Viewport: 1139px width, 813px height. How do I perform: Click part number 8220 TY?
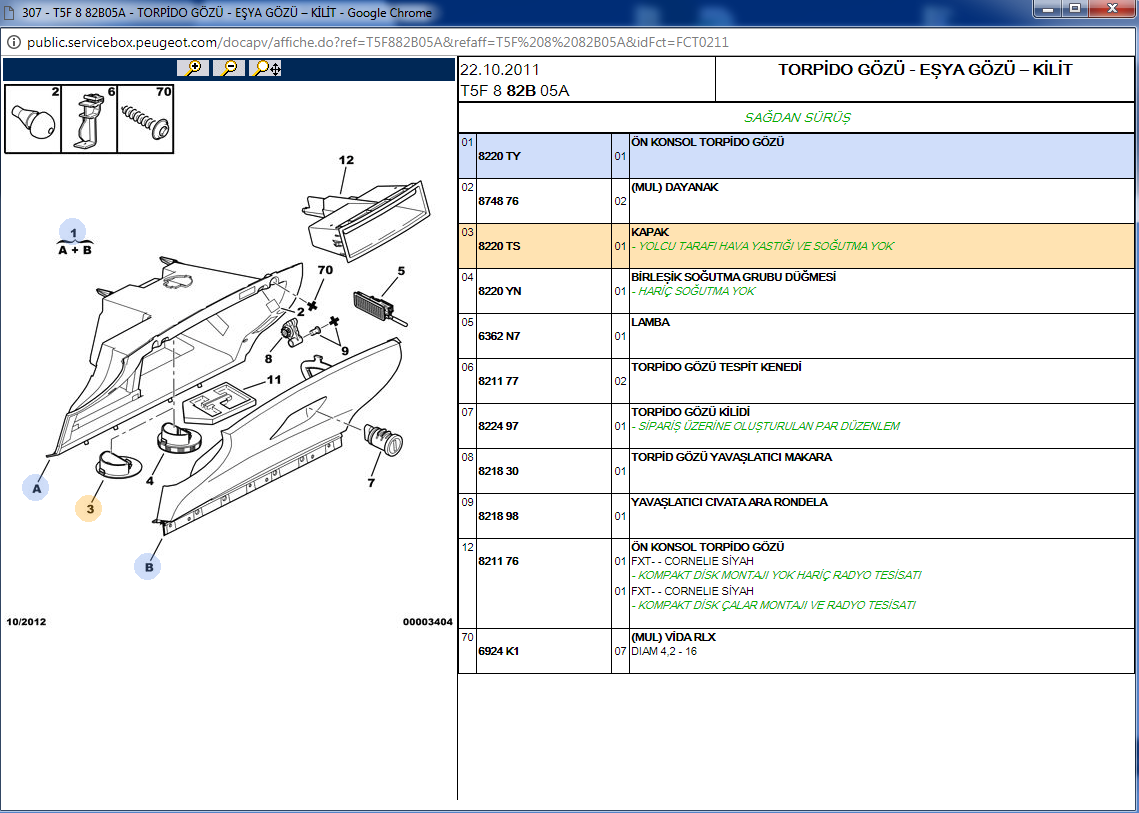pyautogui.click(x=499, y=156)
